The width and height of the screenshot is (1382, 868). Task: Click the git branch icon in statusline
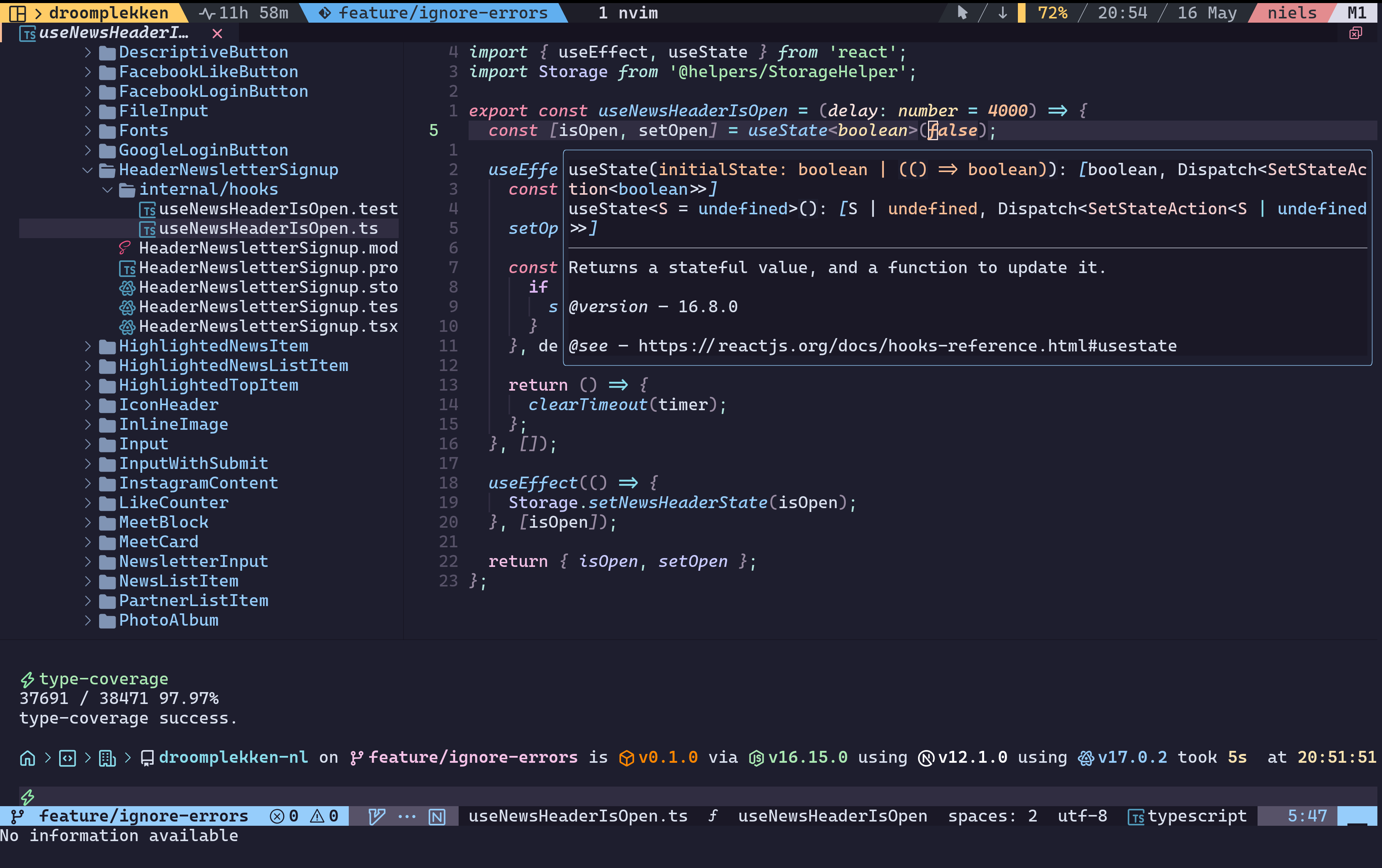(17, 816)
